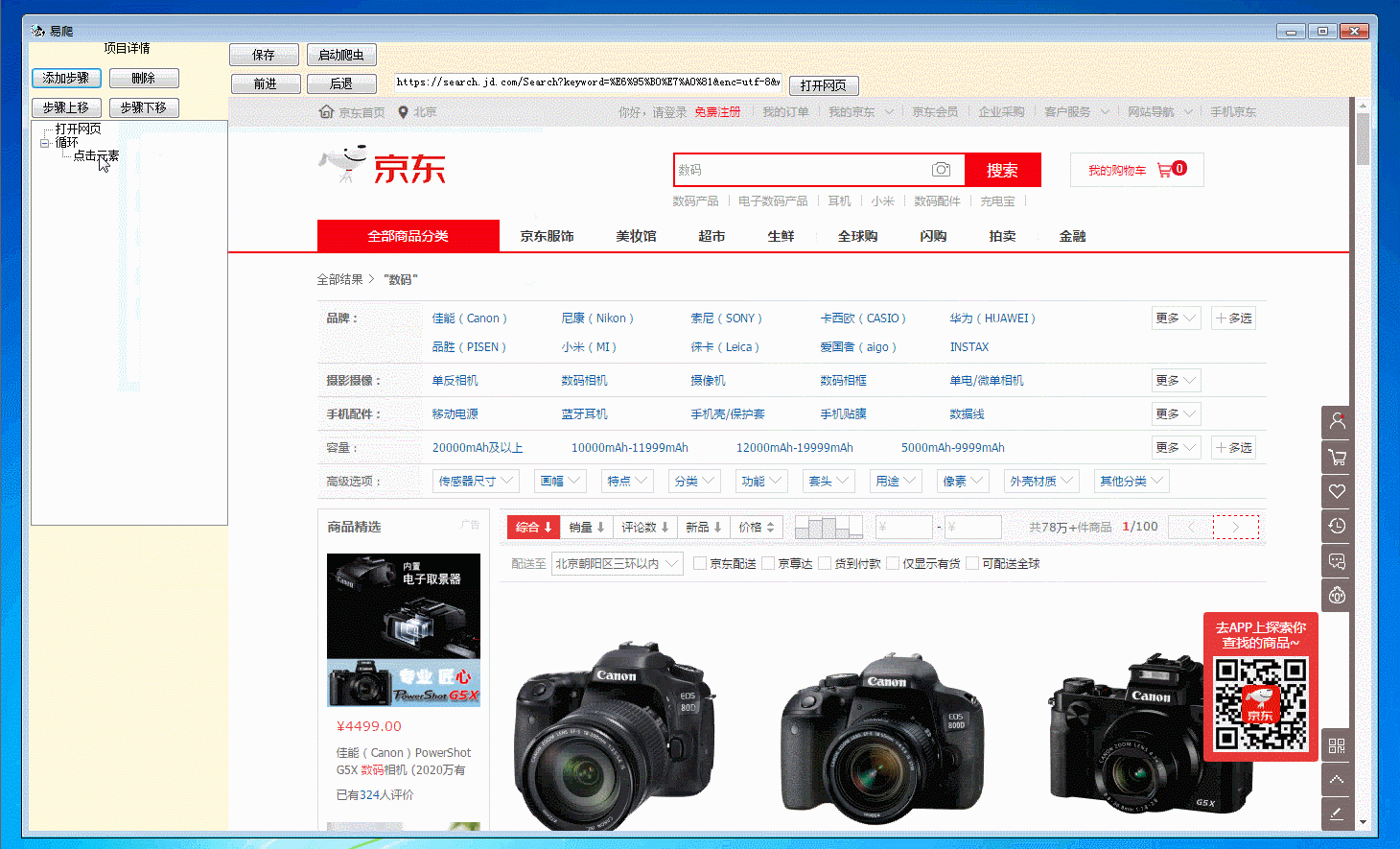The height and width of the screenshot is (849, 1400).
Task: Open the 像素 filter dropdown
Action: tap(963, 481)
